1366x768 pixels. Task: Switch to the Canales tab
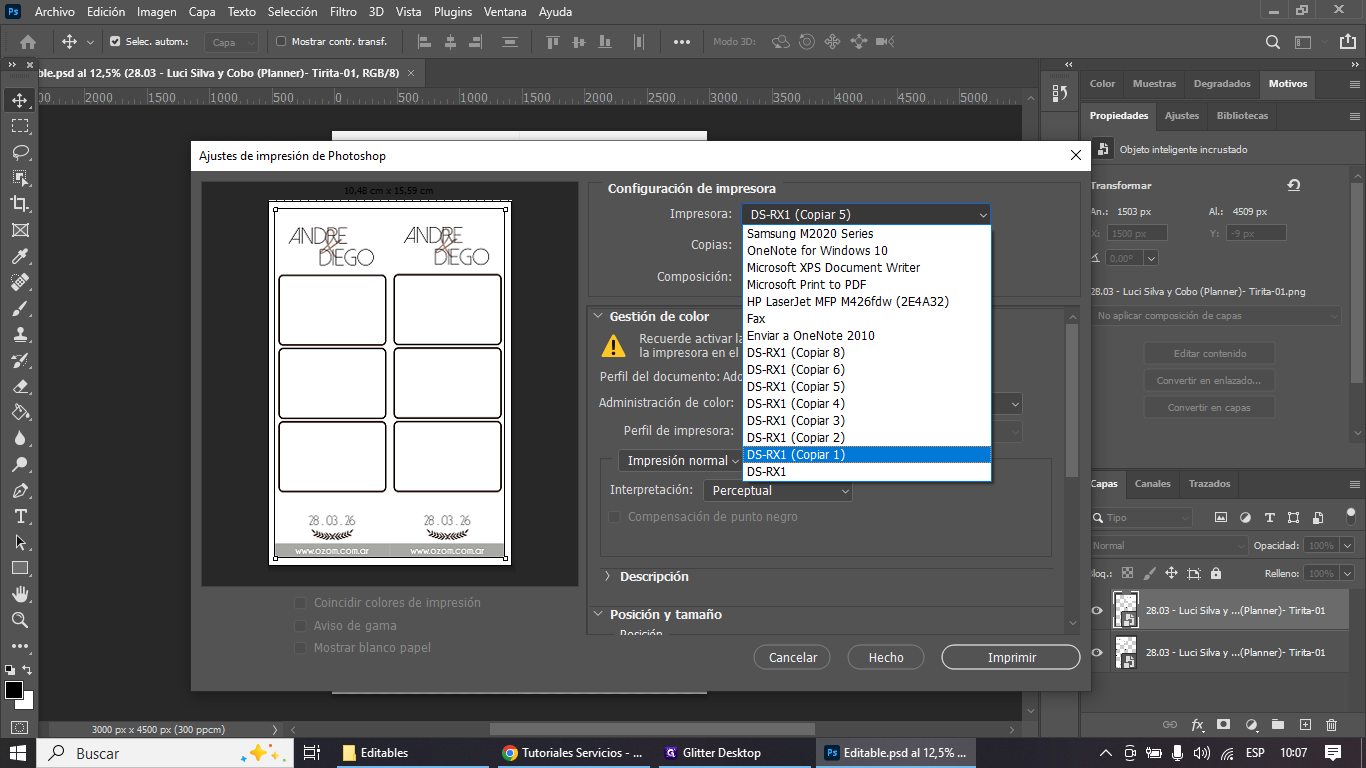point(1152,484)
